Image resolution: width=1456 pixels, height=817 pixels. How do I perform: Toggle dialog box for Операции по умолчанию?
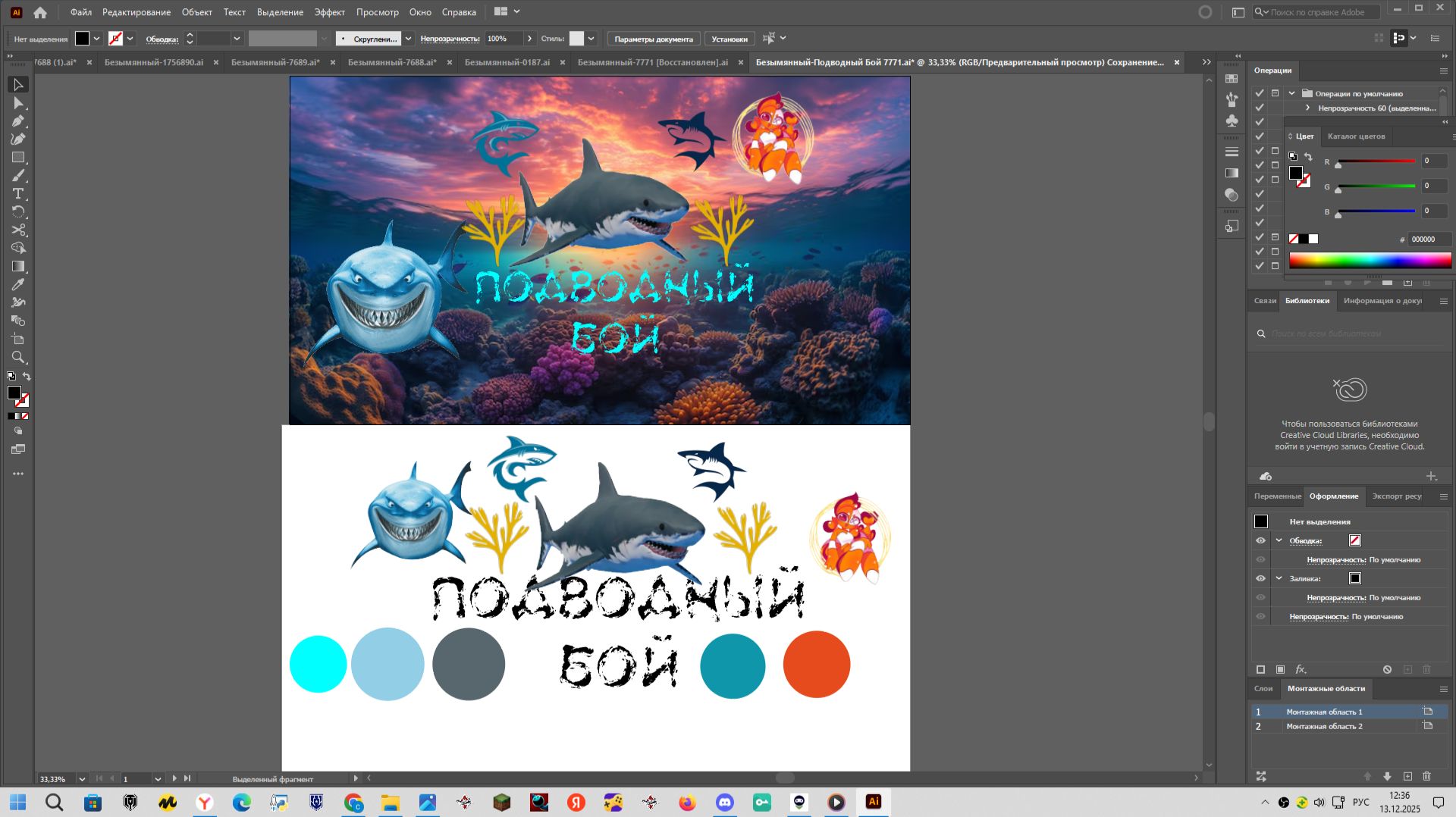tap(1276, 93)
